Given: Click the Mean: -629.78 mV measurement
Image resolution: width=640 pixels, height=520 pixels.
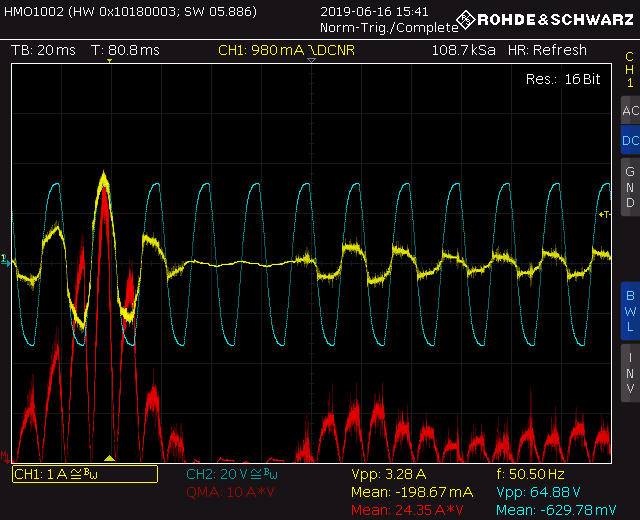Looking at the screenshot, I should [x=556, y=510].
